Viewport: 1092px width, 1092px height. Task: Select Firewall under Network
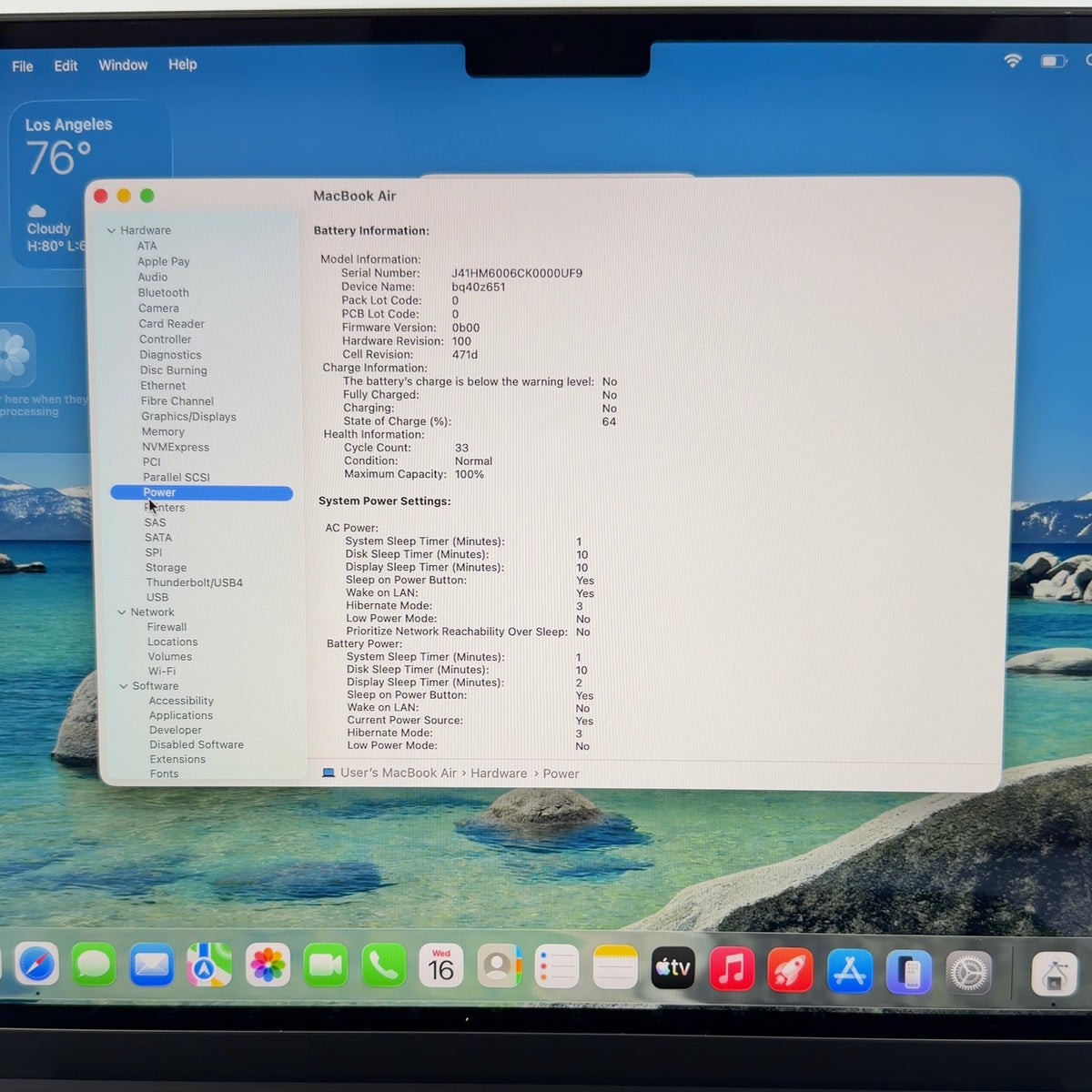(167, 627)
